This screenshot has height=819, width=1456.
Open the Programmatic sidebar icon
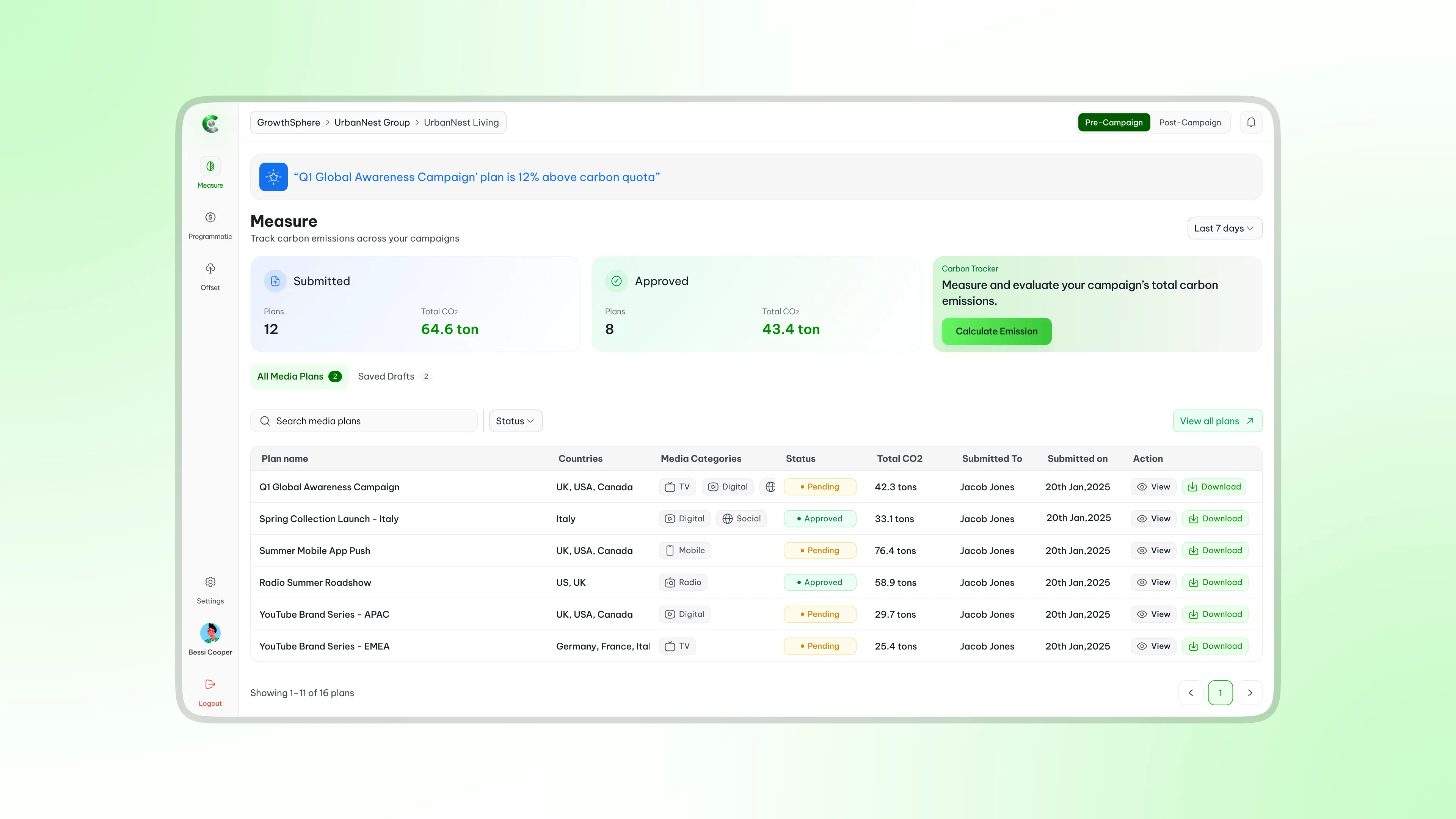click(210, 218)
